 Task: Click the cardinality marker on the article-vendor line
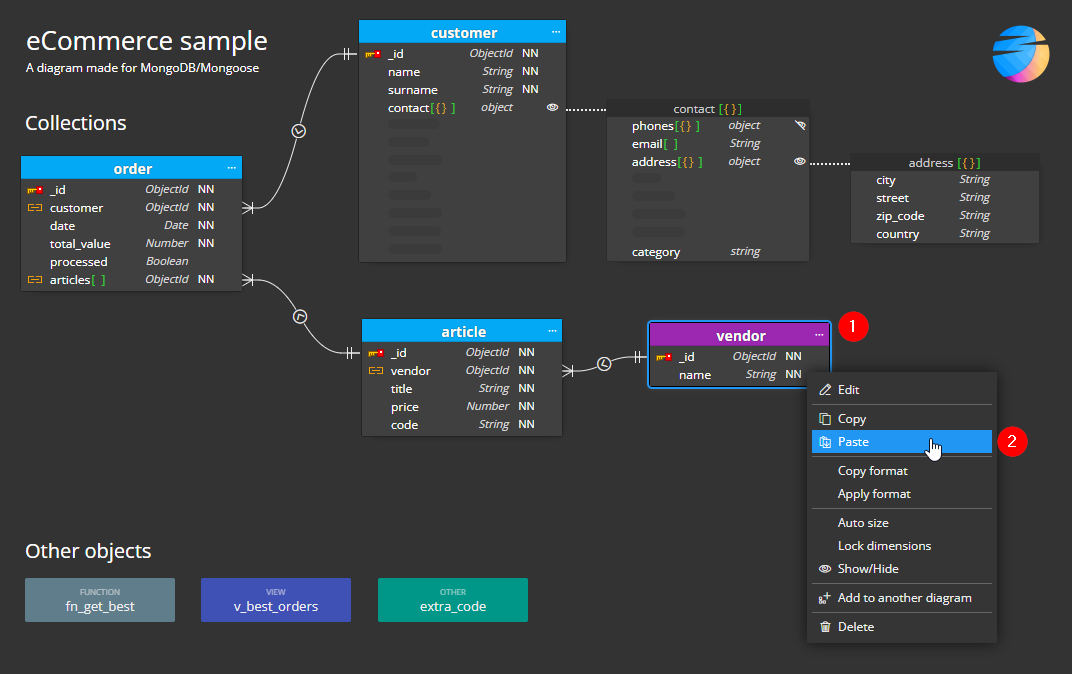pos(604,364)
